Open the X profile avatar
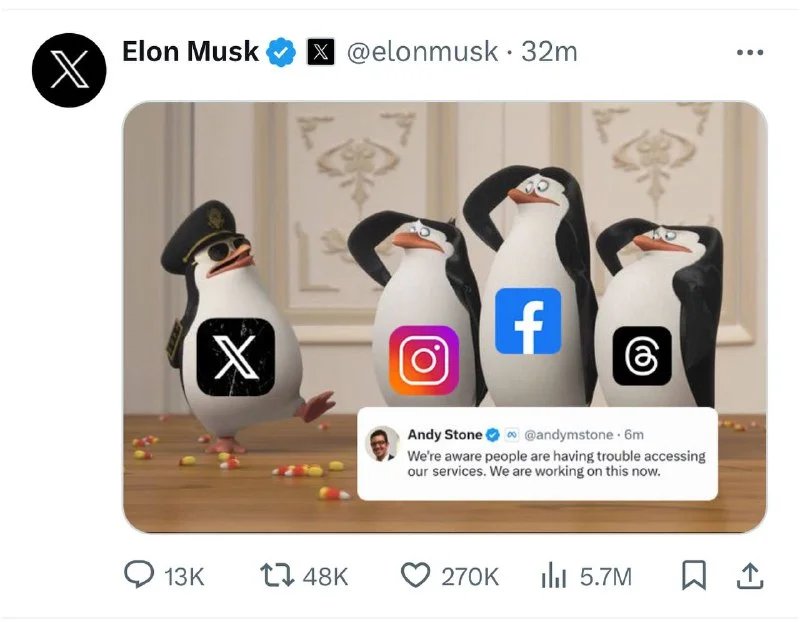Image resolution: width=800 pixels, height=622 pixels. tap(69, 70)
